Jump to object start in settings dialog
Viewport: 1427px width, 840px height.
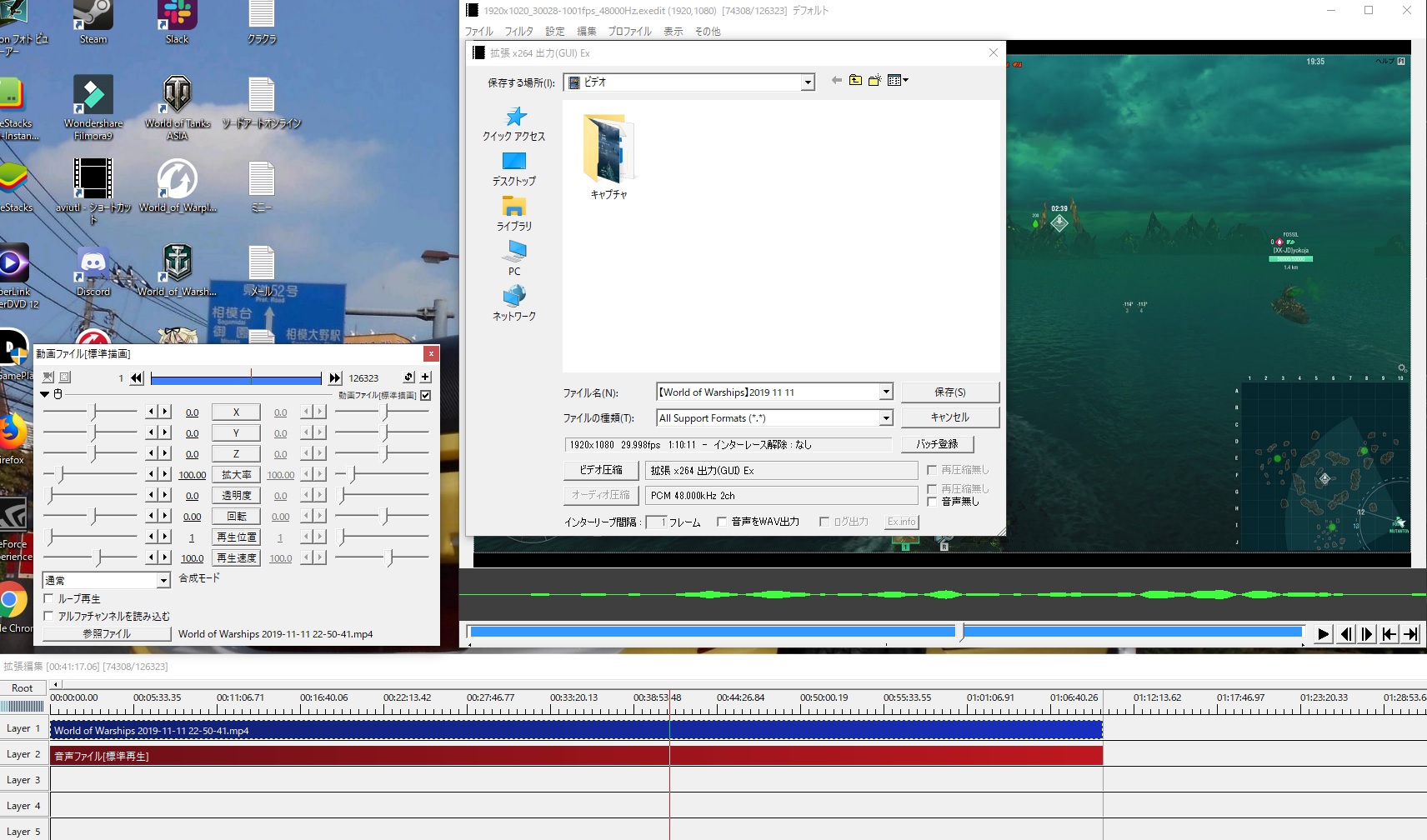pyautogui.click(x=137, y=378)
